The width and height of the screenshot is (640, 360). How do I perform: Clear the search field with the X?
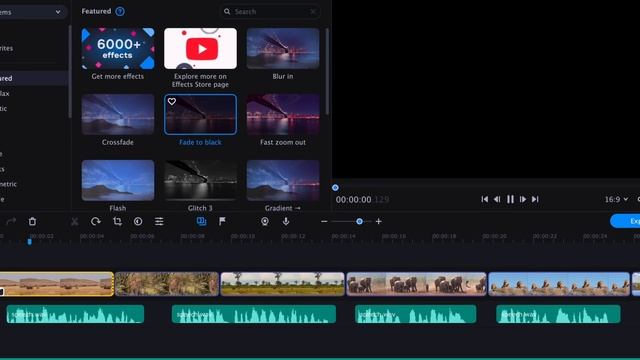click(313, 12)
